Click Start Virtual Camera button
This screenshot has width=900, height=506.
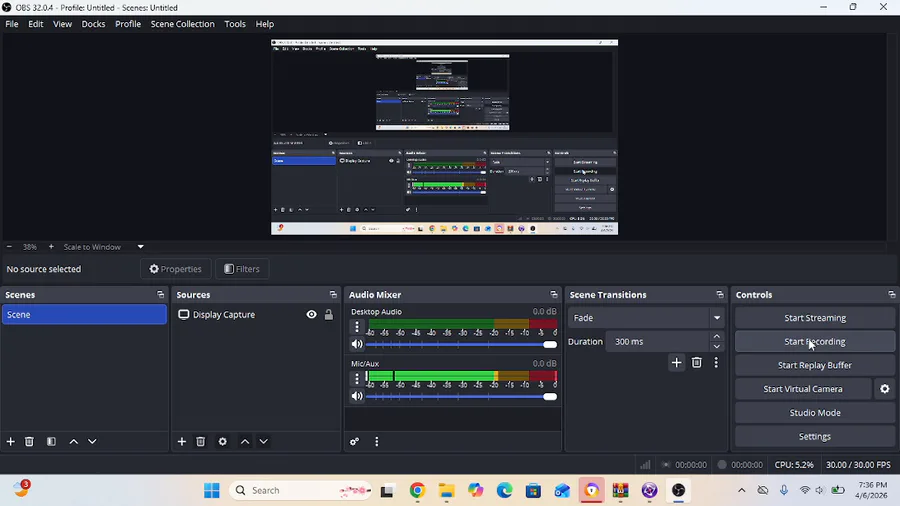[x=802, y=389]
